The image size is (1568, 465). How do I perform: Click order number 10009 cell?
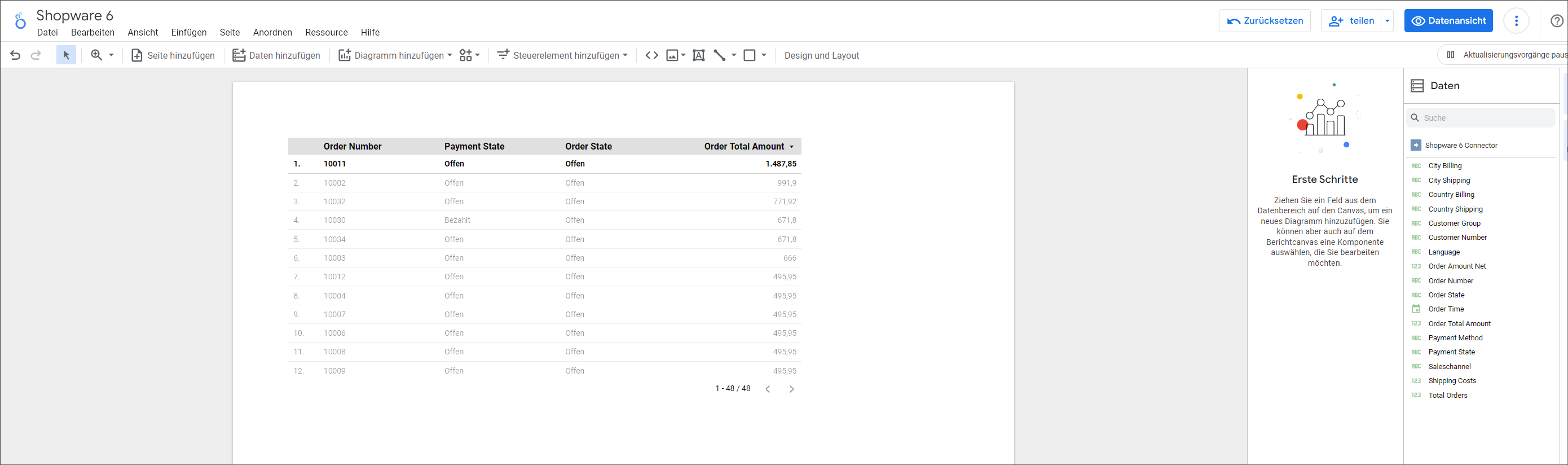(334, 371)
